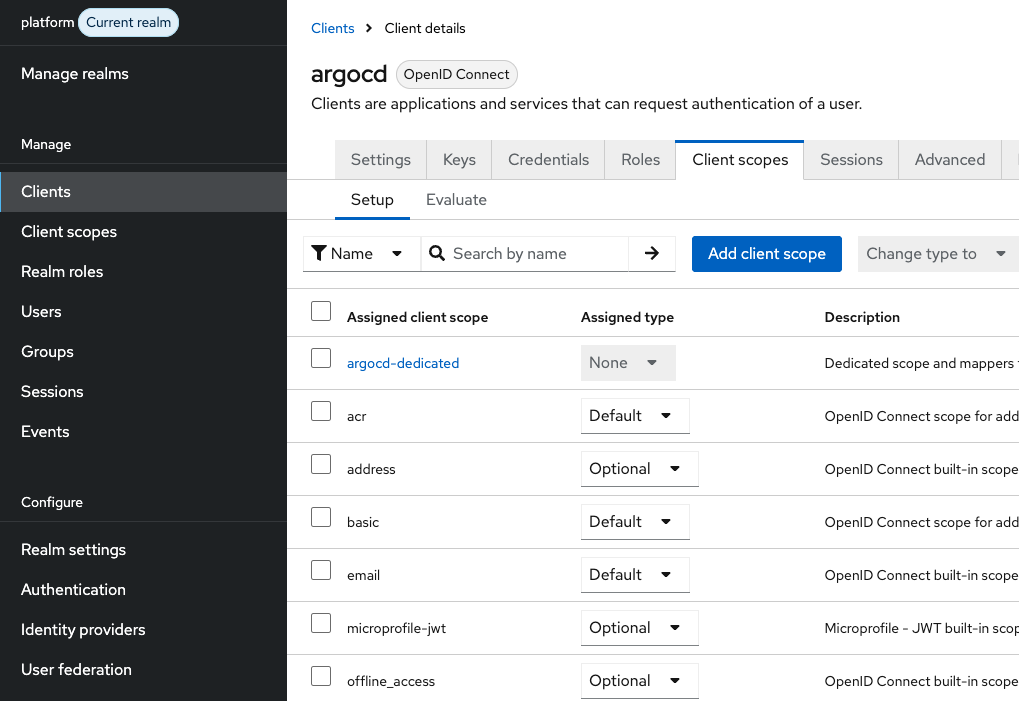Click the magnifying glass search icon
1019x701 pixels.
(437, 254)
